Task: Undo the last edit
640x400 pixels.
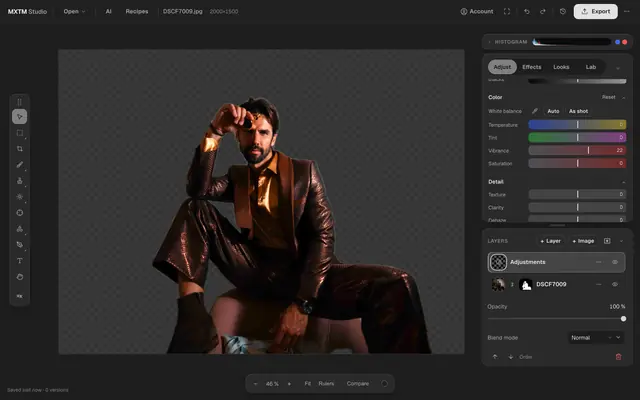Action: [527, 11]
